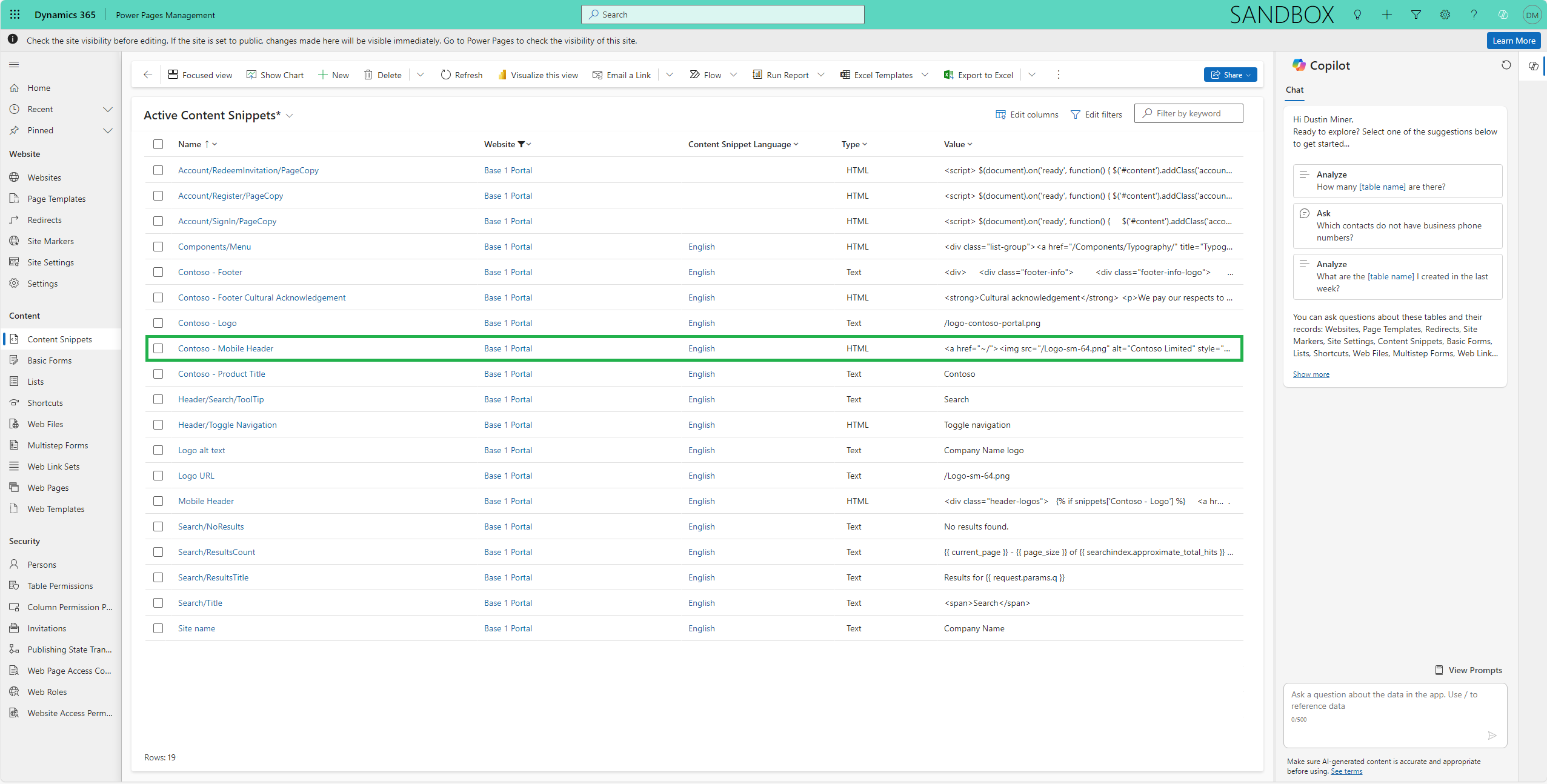Screen dimensions: 1547x784
Task: Click the Copilot question input box
Action: 1395,716
